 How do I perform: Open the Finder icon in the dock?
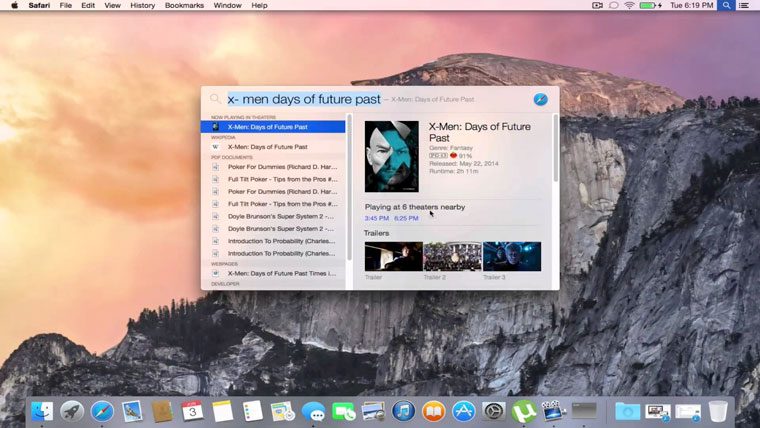(42, 410)
